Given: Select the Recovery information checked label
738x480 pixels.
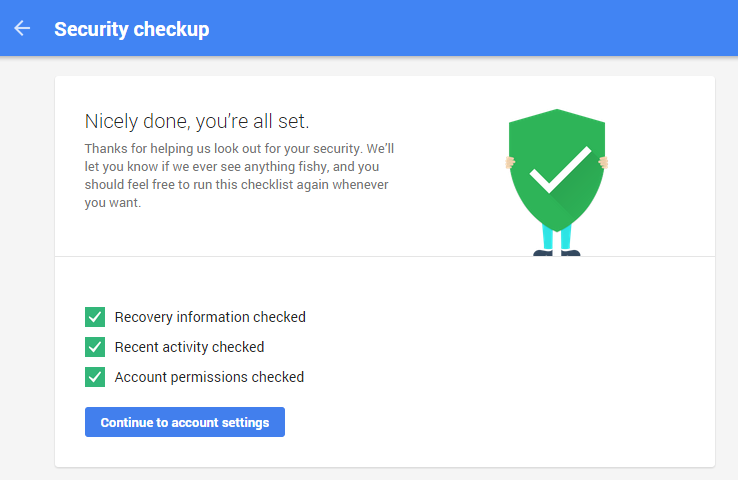Looking at the screenshot, I should click(210, 317).
